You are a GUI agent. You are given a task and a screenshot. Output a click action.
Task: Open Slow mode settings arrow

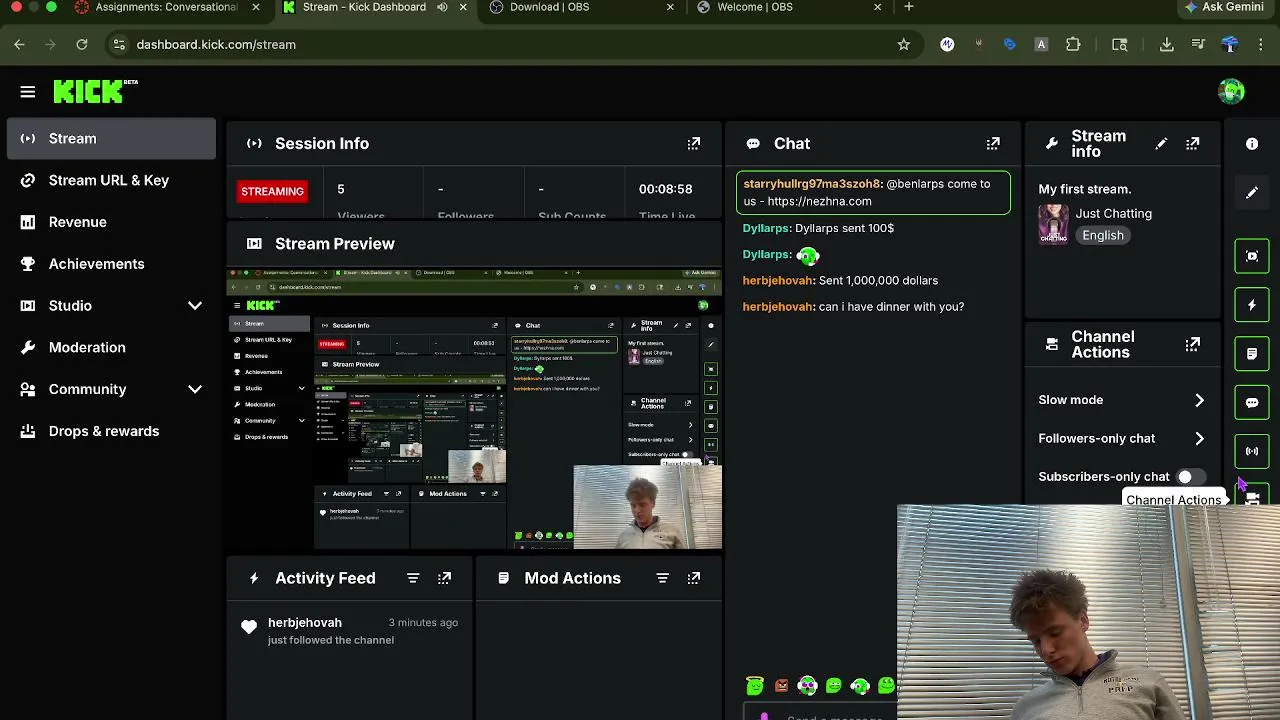click(x=1199, y=400)
